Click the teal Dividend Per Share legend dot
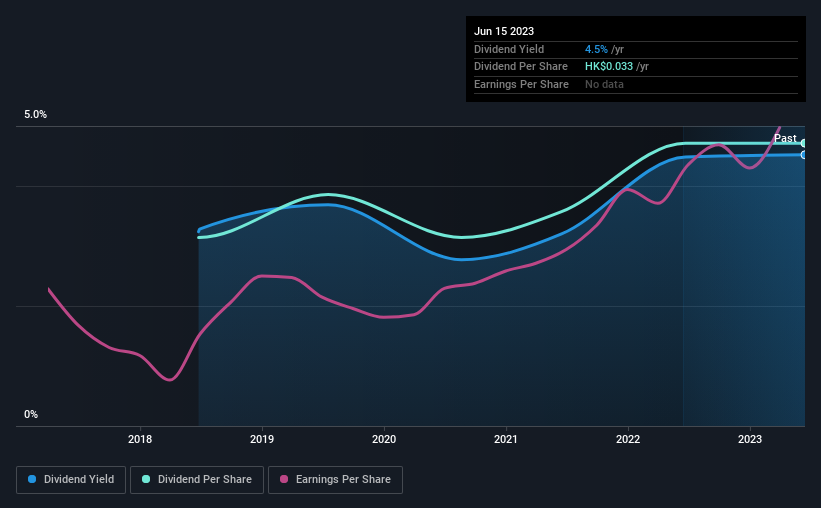 click(x=146, y=479)
